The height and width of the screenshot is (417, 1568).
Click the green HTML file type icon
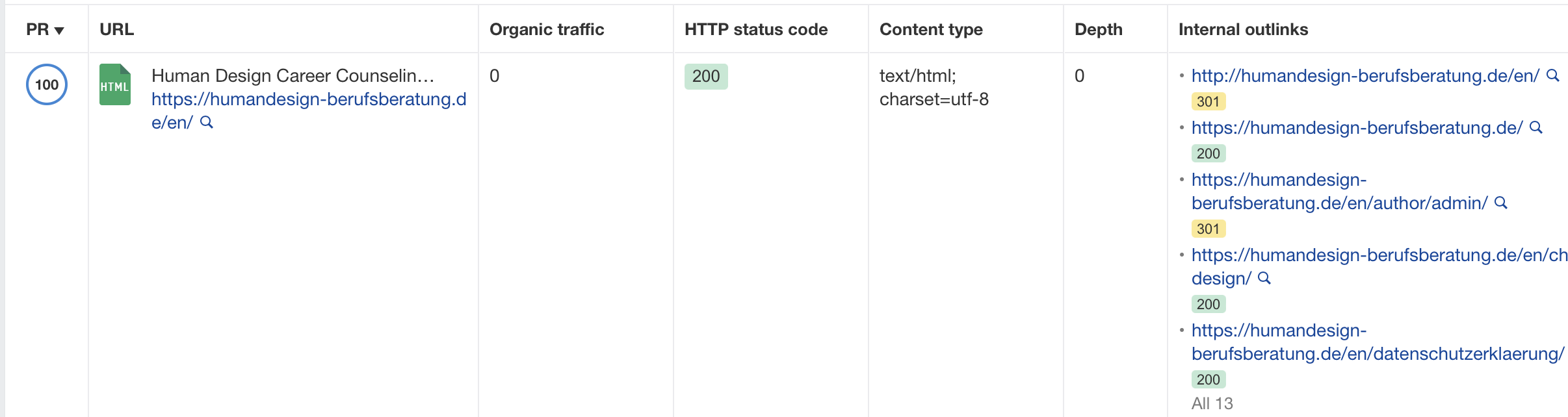click(115, 84)
